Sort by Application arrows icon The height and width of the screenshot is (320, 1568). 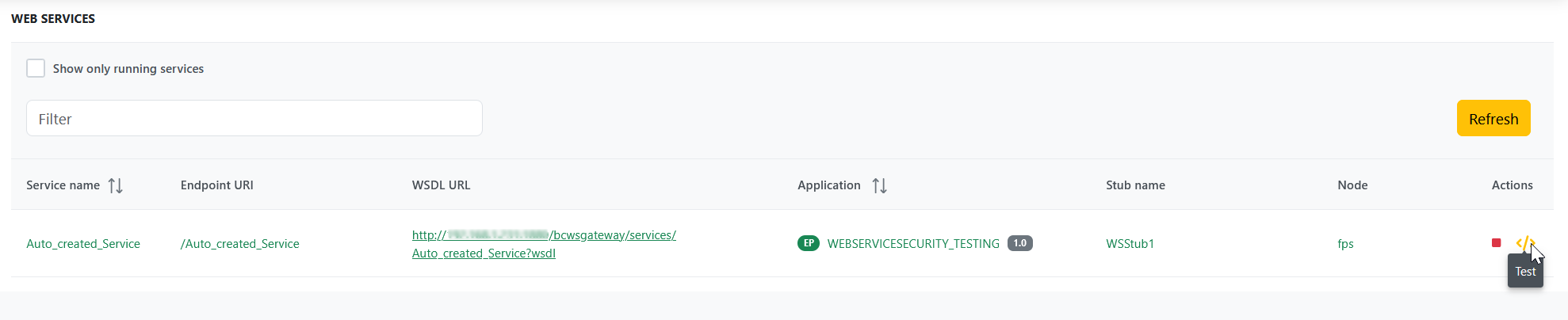pyautogui.click(x=879, y=185)
